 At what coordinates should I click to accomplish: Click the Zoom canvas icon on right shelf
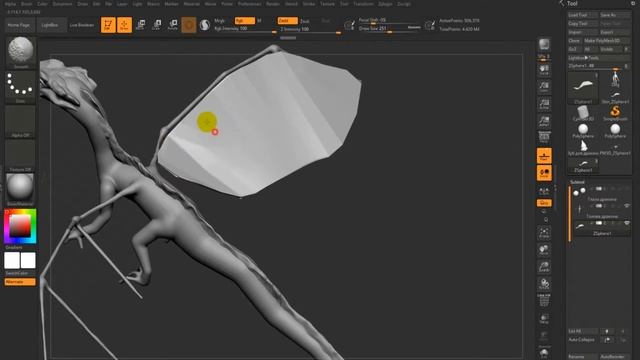pos(544,87)
